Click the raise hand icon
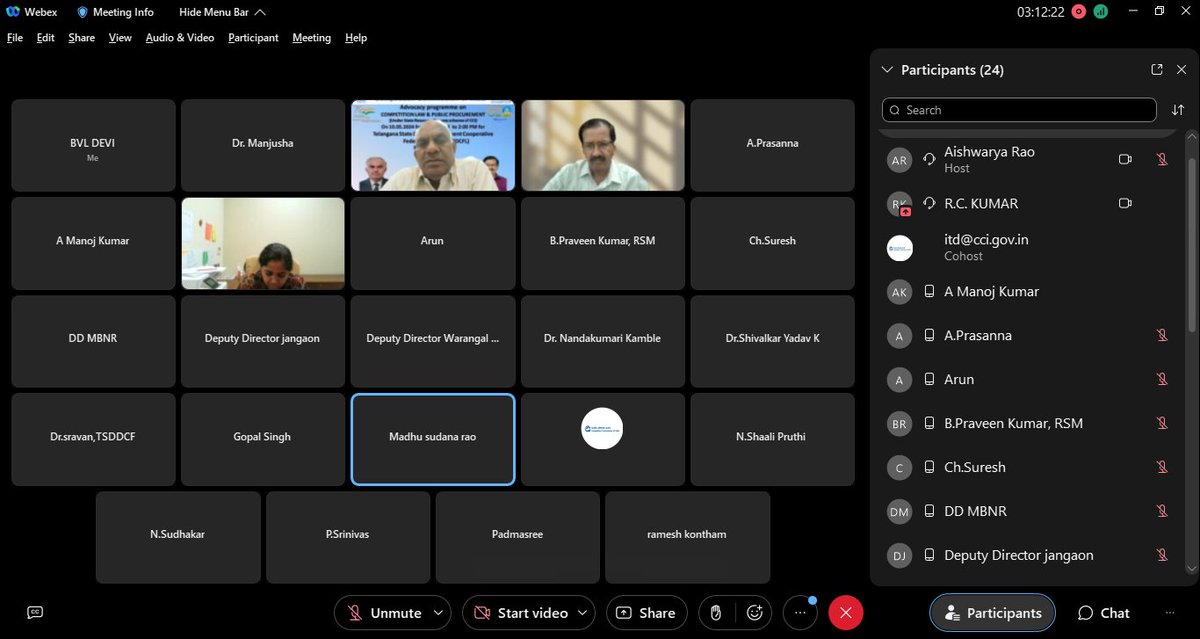The width and height of the screenshot is (1200, 639). [716, 612]
